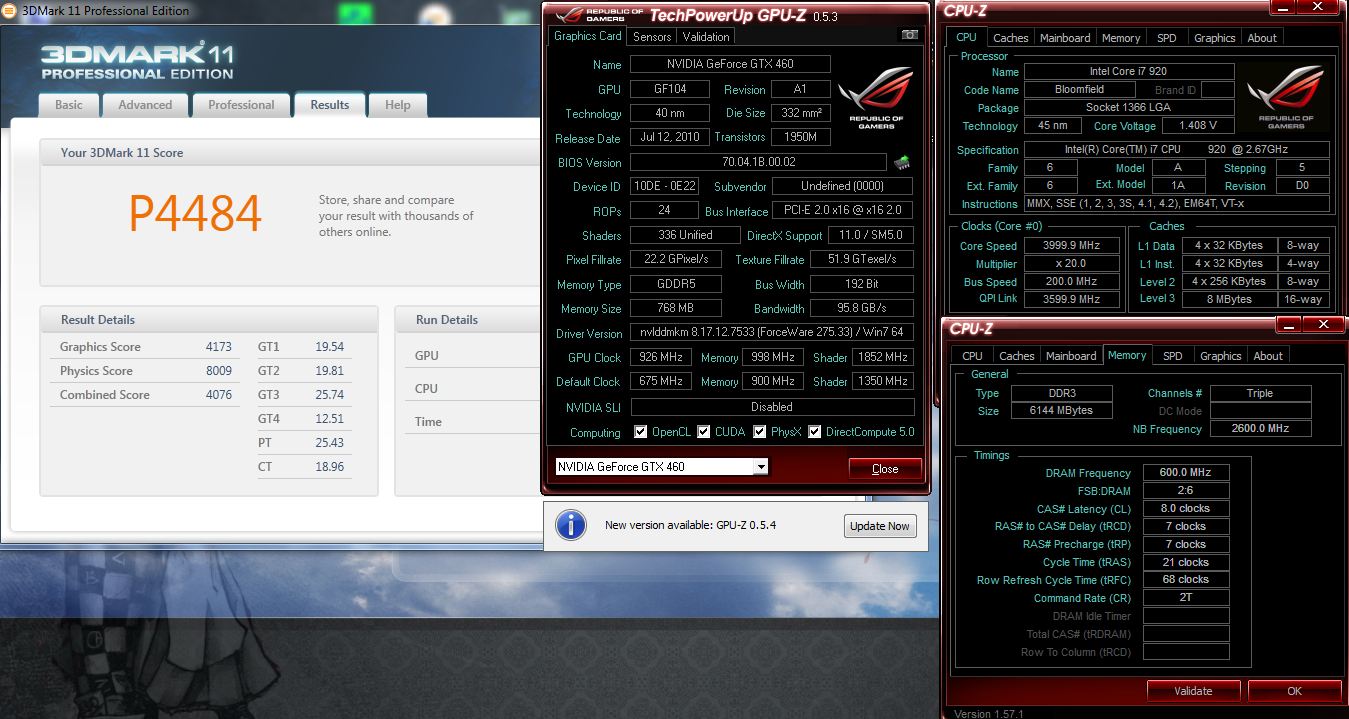The image size is (1349, 719).
Task: Select the Graphics Card tab in GPU-Z
Action: [x=588, y=36]
